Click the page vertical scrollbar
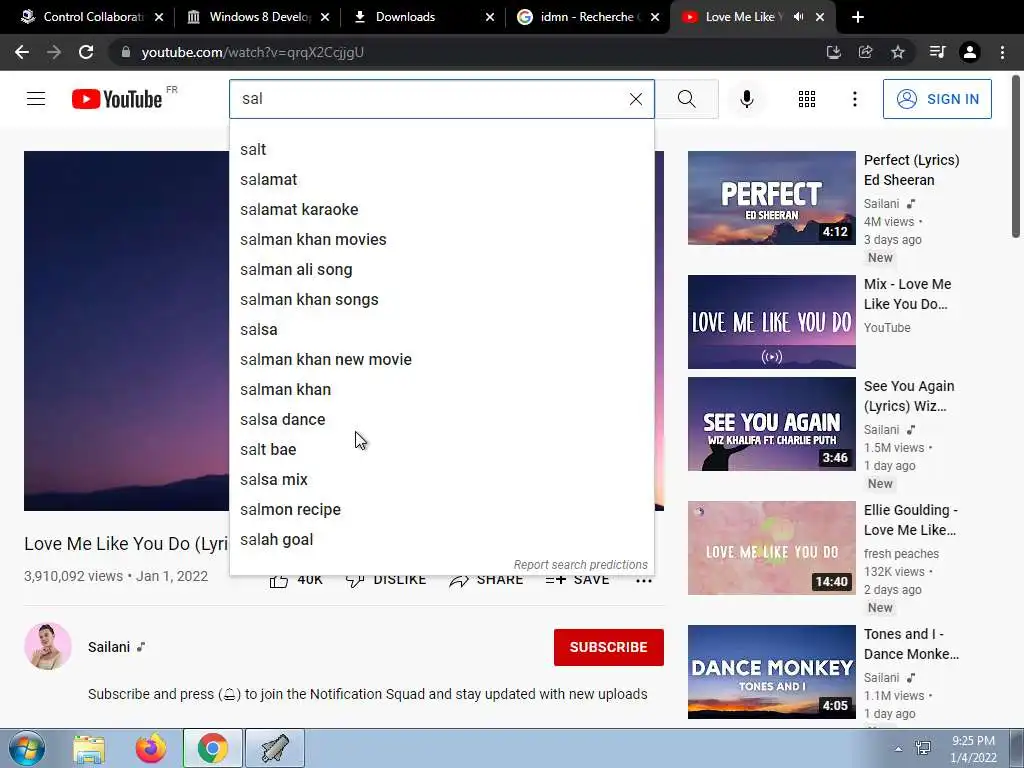 pyautogui.click(x=1016, y=157)
